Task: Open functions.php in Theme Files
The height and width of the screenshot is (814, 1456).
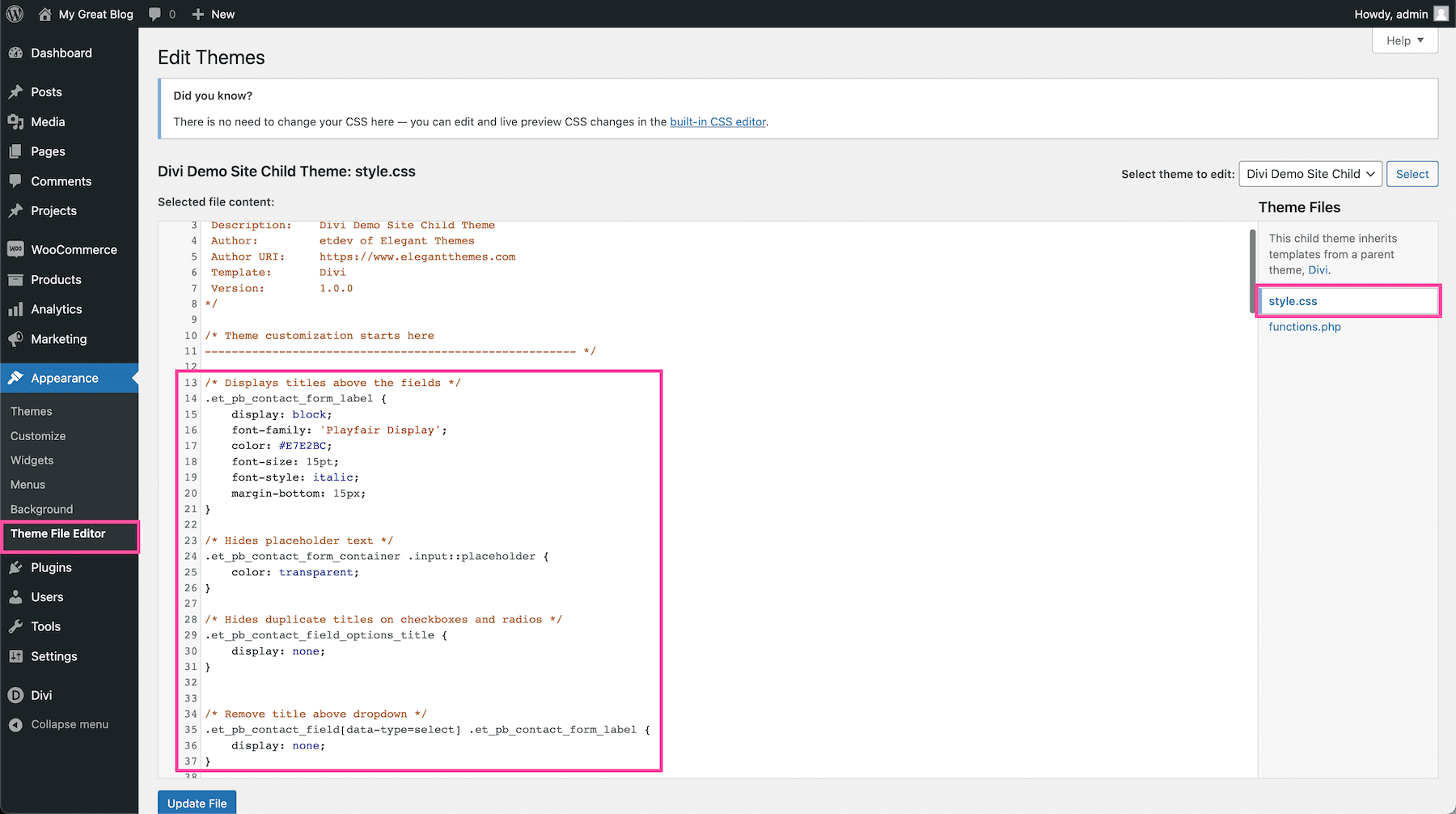Action: click(1304, 326)
